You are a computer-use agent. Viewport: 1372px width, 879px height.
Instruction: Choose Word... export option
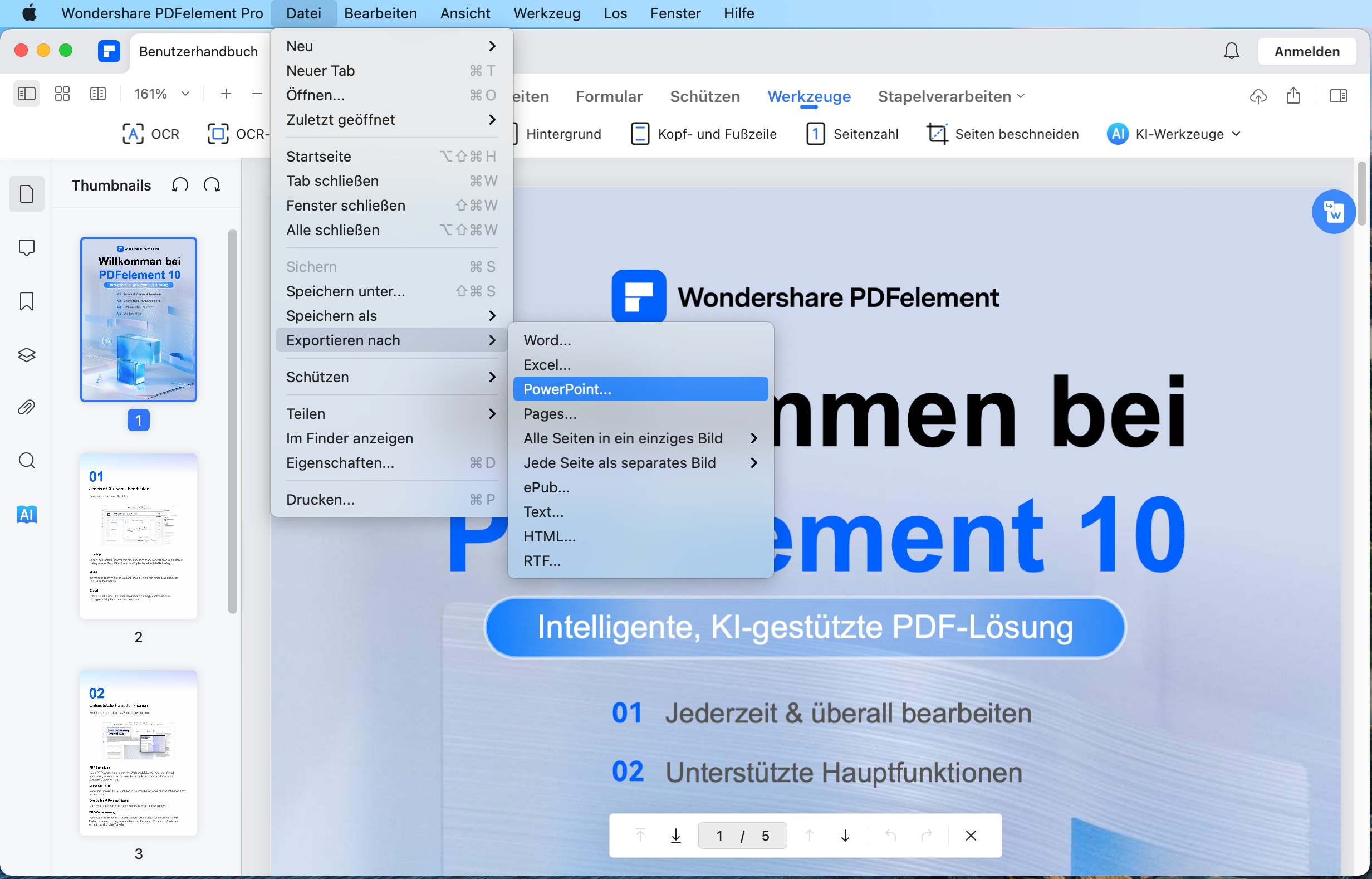click(x=641, y=340)
